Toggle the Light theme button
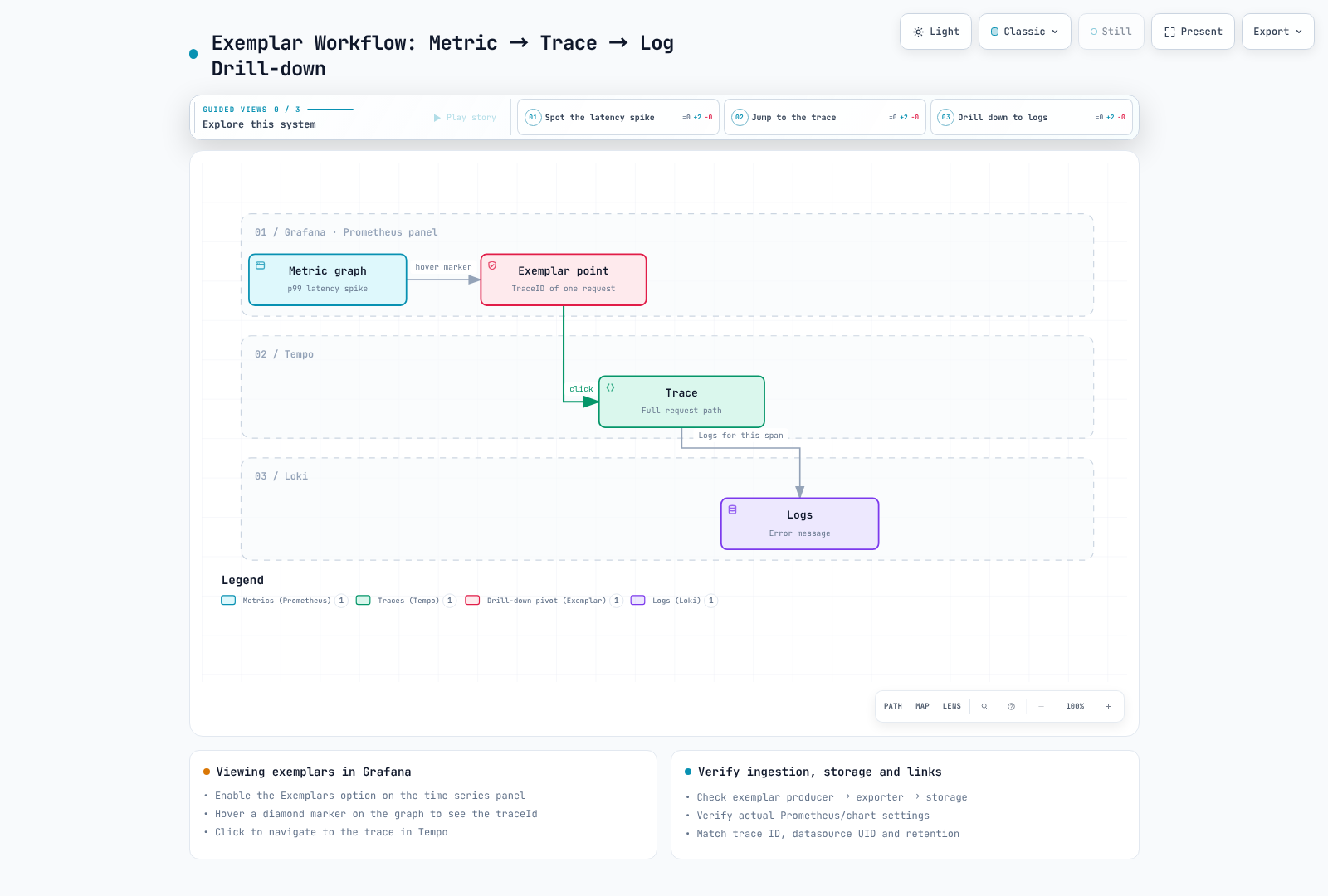 [935, 32]
